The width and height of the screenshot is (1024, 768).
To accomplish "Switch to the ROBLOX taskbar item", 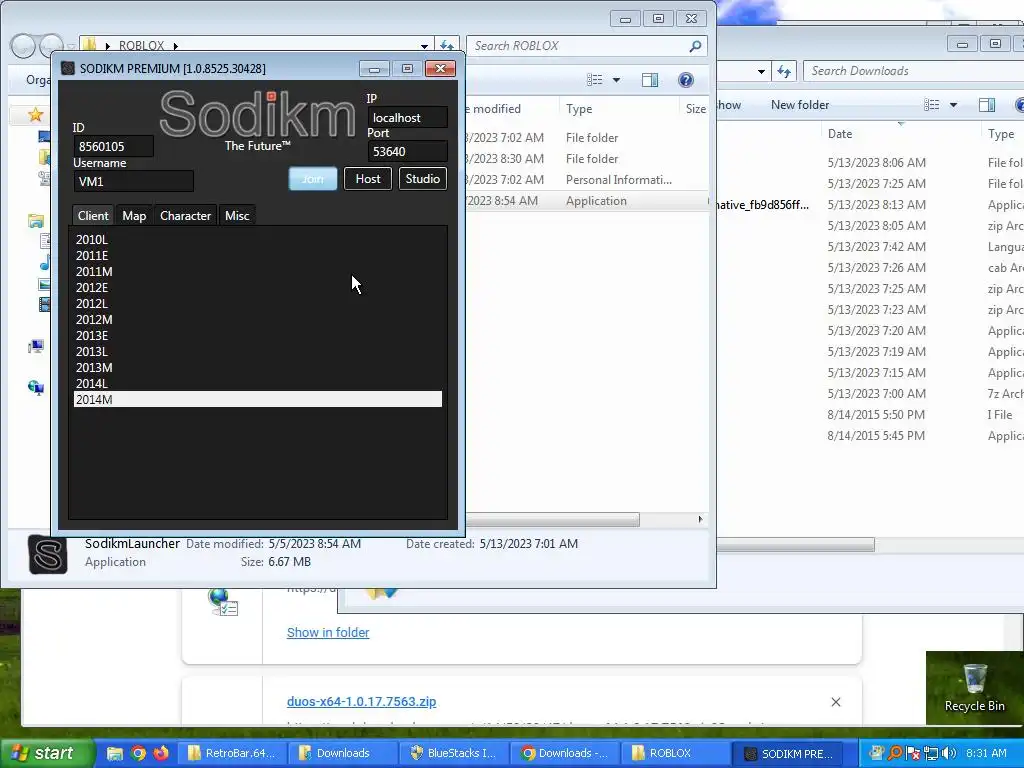I will (675, 753).
